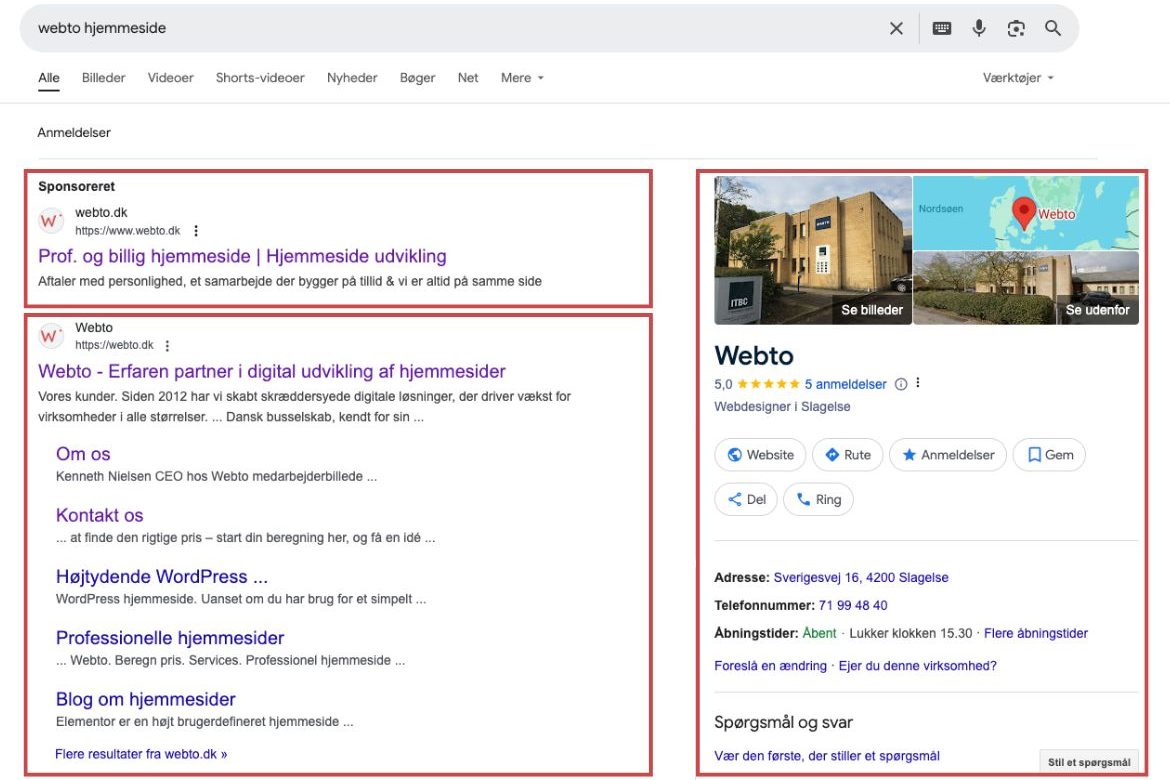Click address Sverigesvej 16, 4200 Slagelse

(x=861, y=577)
